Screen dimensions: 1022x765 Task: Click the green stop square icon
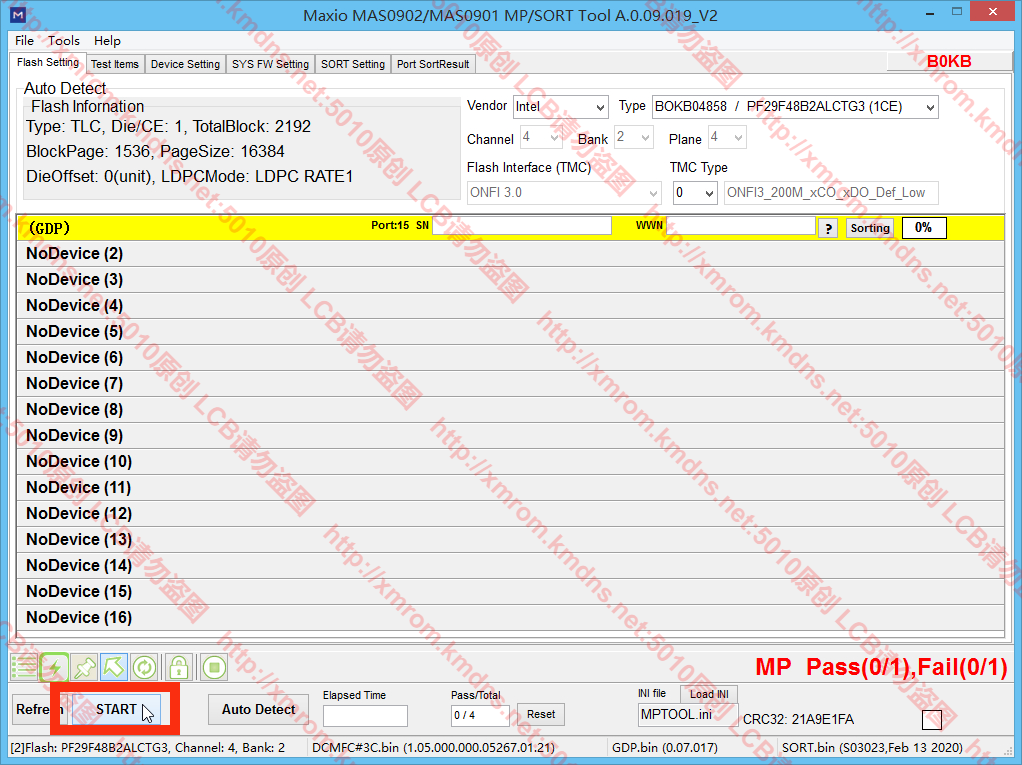pyautogui.click(x=213, y=667)
